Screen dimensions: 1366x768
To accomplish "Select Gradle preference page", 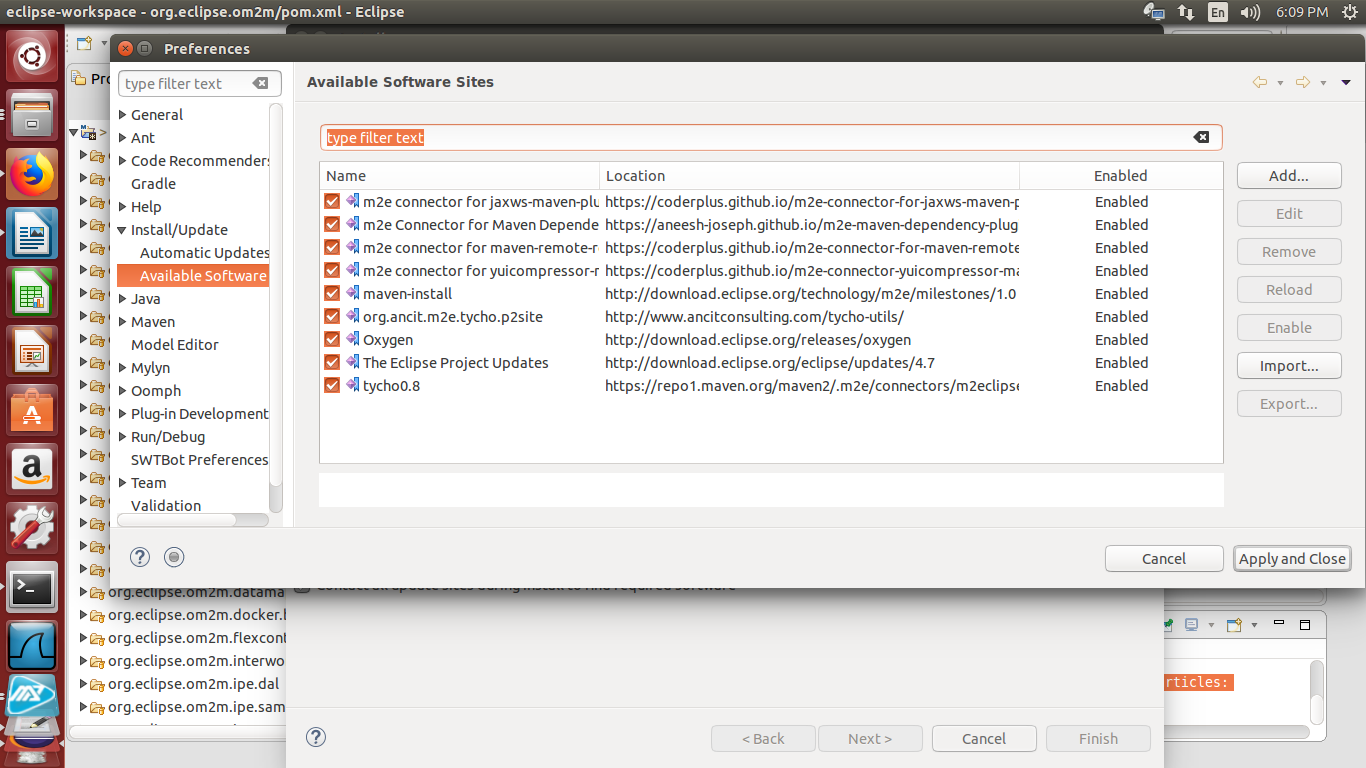I will tap(153, 184).
